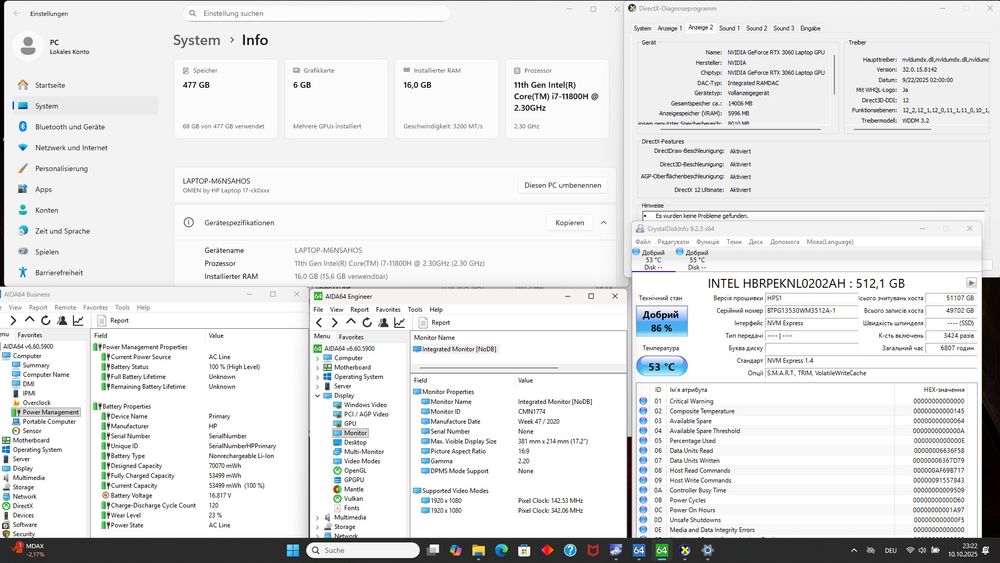Expand Operating System node in AIDA64 Engineer

coord(318,377)
